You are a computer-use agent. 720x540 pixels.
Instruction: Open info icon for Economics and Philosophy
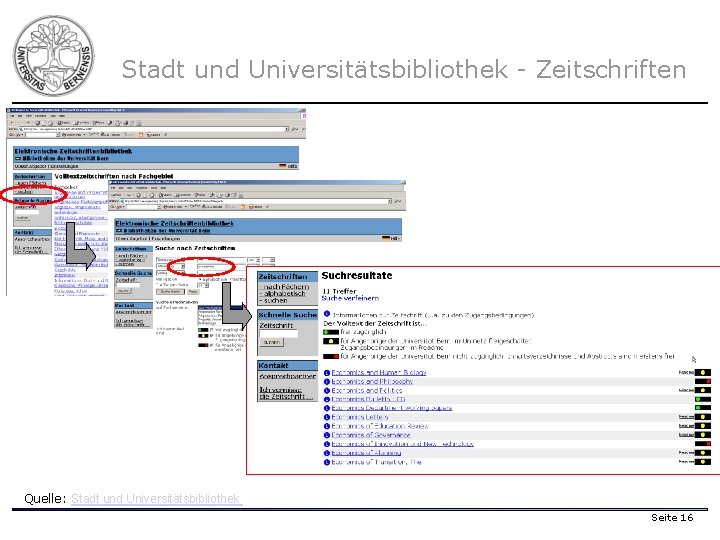pyautogui.click(x=327, y=382)
